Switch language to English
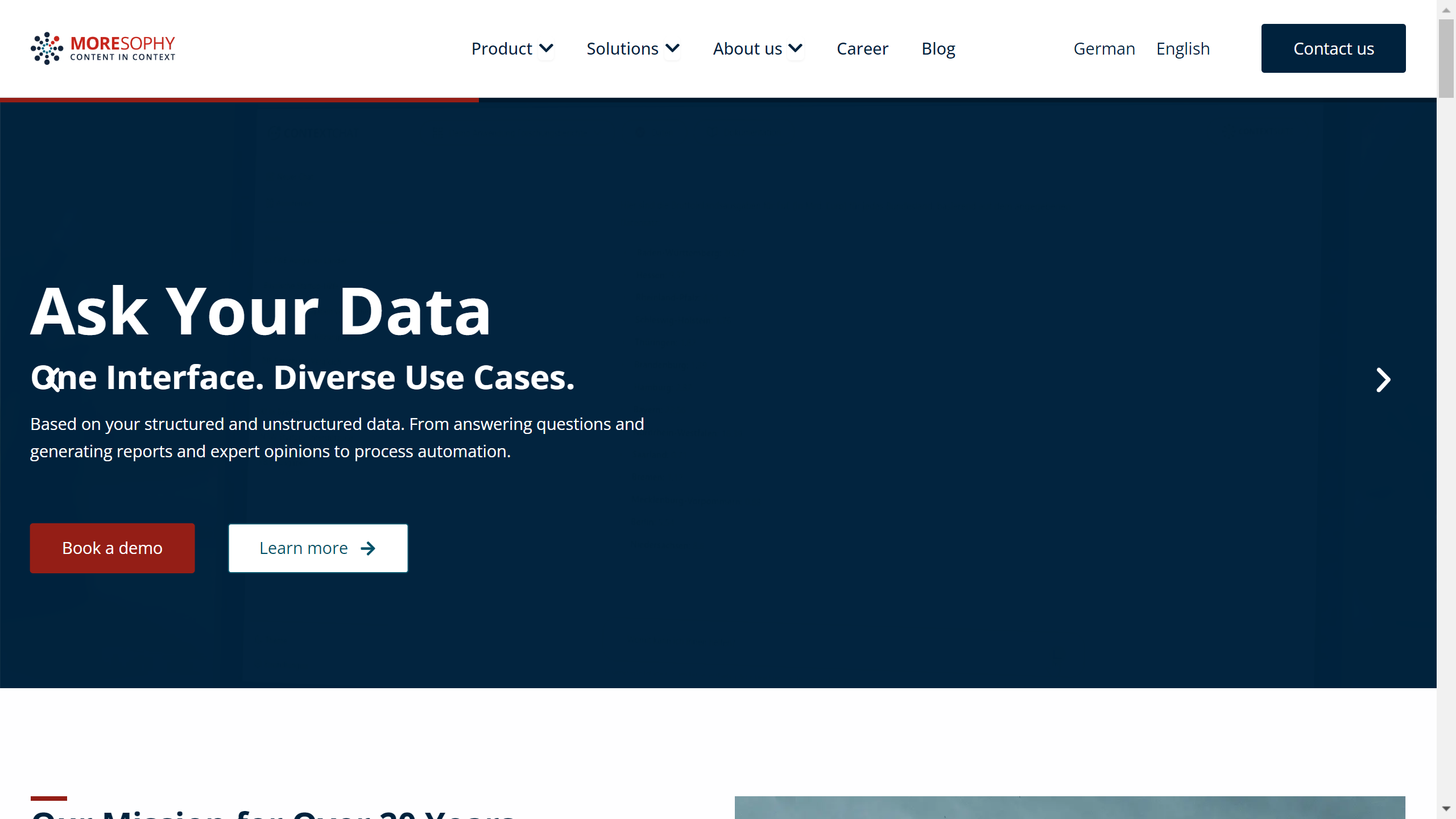1456x819 pixels. coord(1182,48)
